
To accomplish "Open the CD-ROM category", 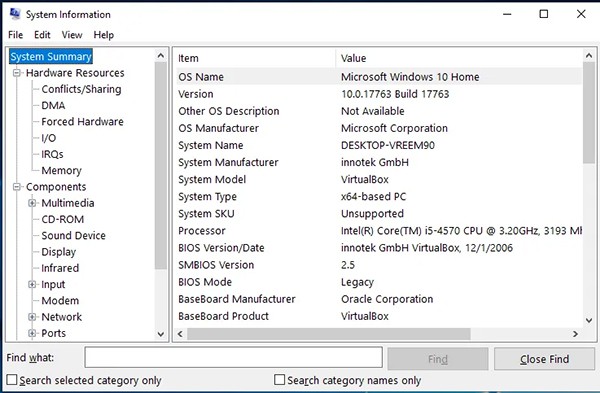I will [x=62, y=219].
